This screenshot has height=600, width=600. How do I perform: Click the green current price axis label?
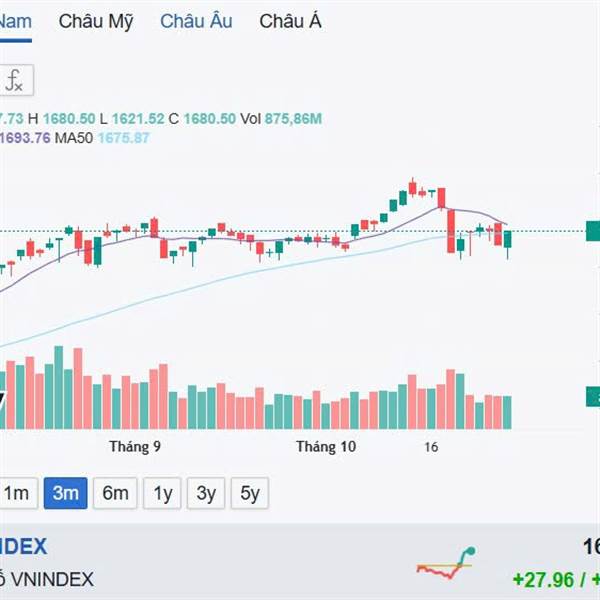(593, 231)
